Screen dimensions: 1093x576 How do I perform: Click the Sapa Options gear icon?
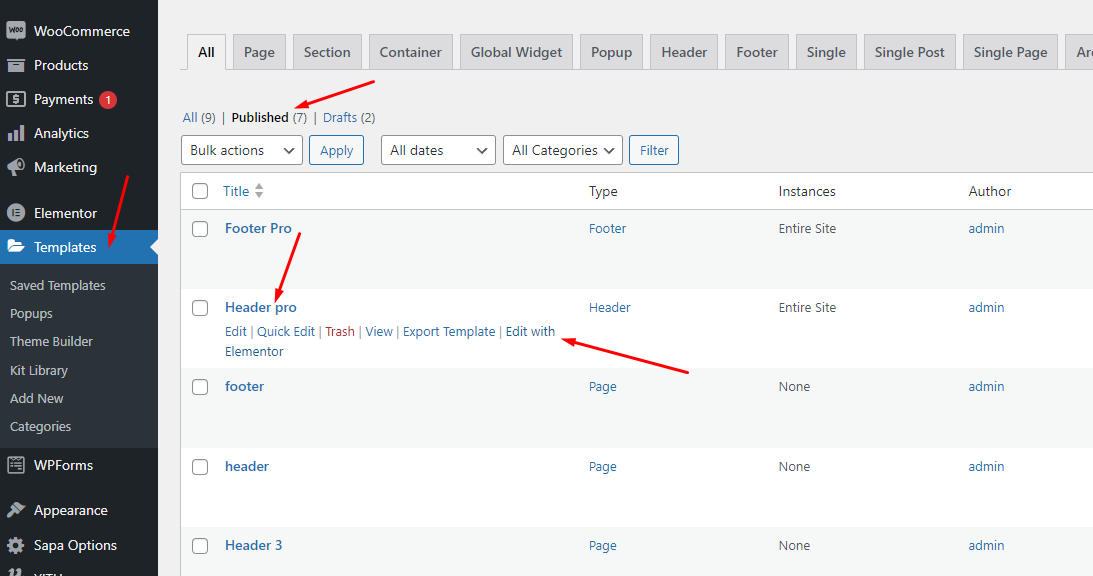coord(16,545)
